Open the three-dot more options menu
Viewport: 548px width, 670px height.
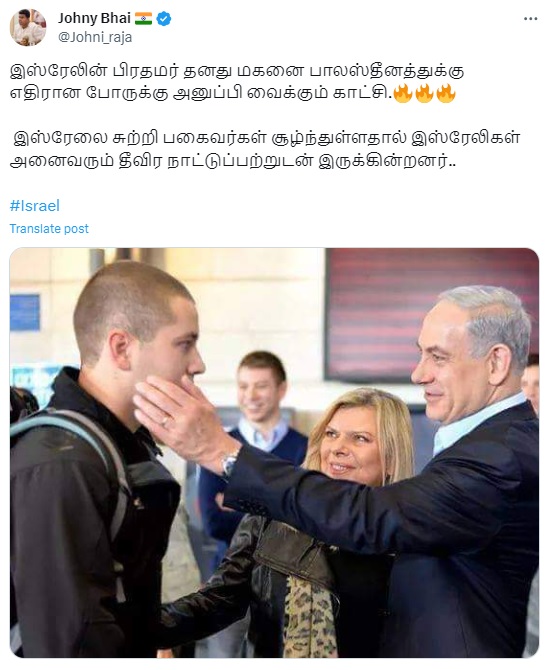[x=530, y=19]
